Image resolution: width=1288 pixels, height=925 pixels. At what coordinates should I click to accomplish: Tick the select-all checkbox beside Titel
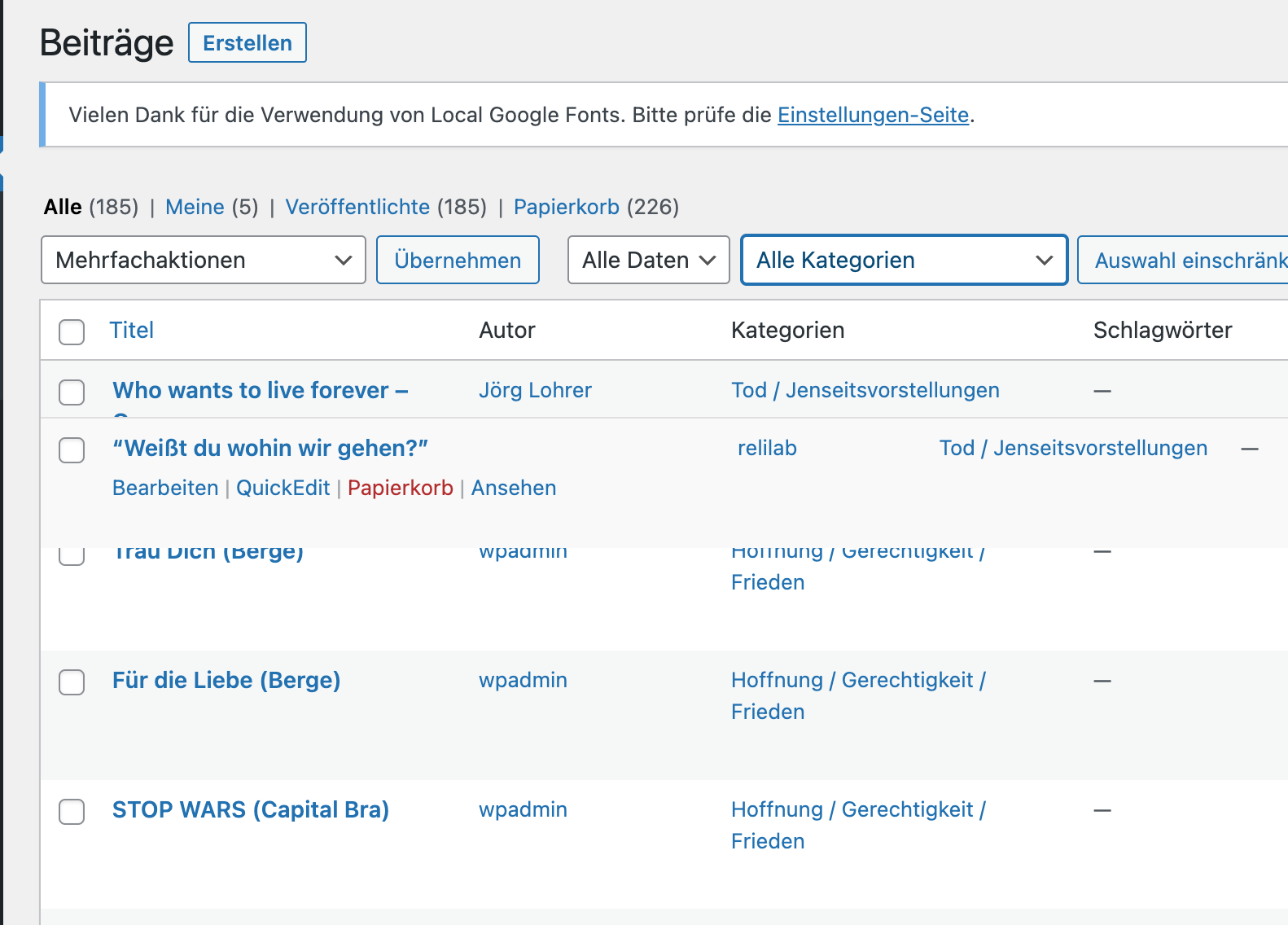tap(72, 331)
